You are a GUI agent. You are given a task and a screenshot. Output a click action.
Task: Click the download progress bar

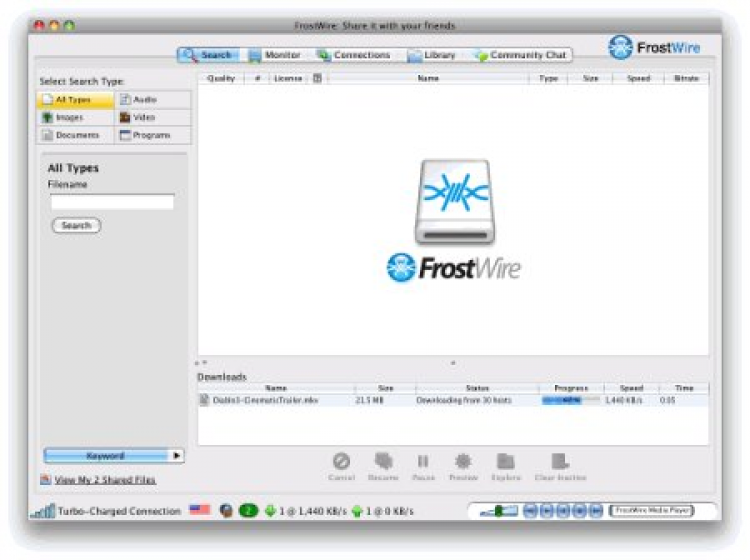click(570, 400)
